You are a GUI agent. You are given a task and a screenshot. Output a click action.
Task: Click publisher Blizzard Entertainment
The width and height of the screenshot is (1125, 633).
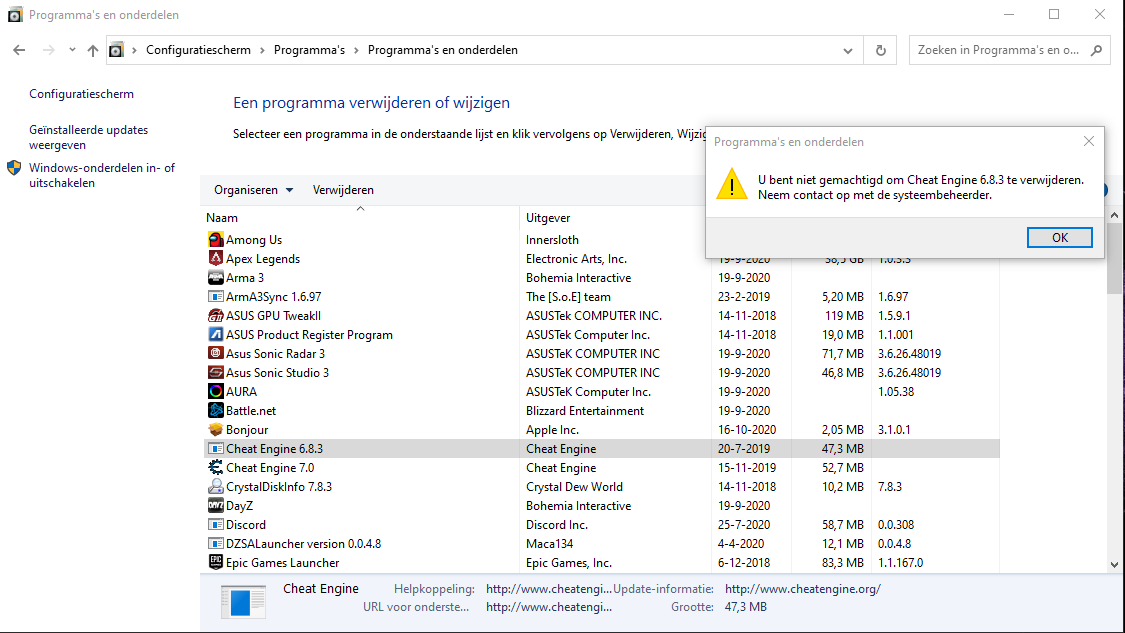pyautogui.click(x=585, y=411)
